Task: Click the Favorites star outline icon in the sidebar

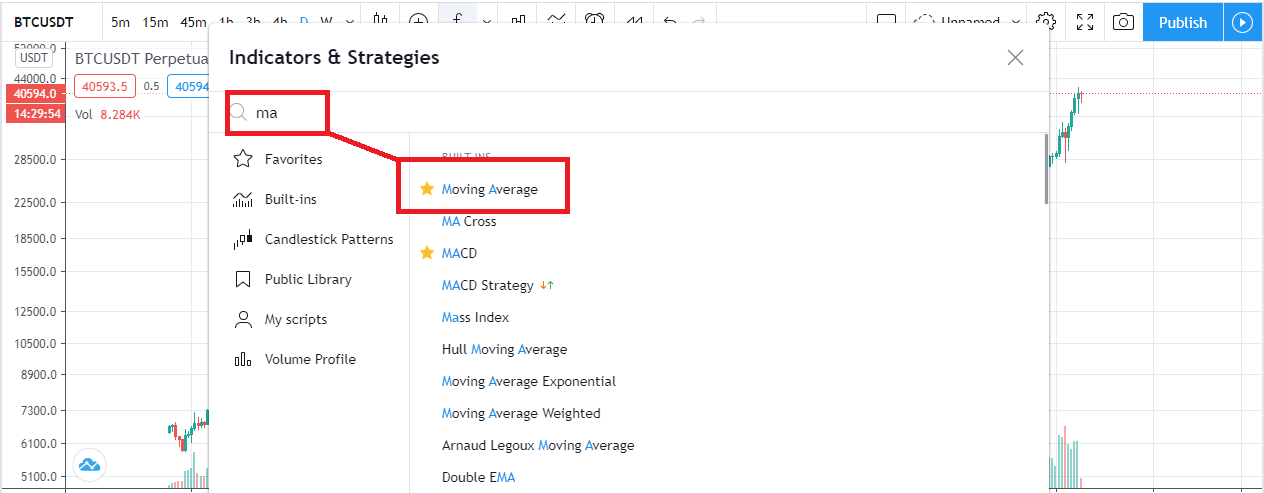Action: click(x=242, y=159)
